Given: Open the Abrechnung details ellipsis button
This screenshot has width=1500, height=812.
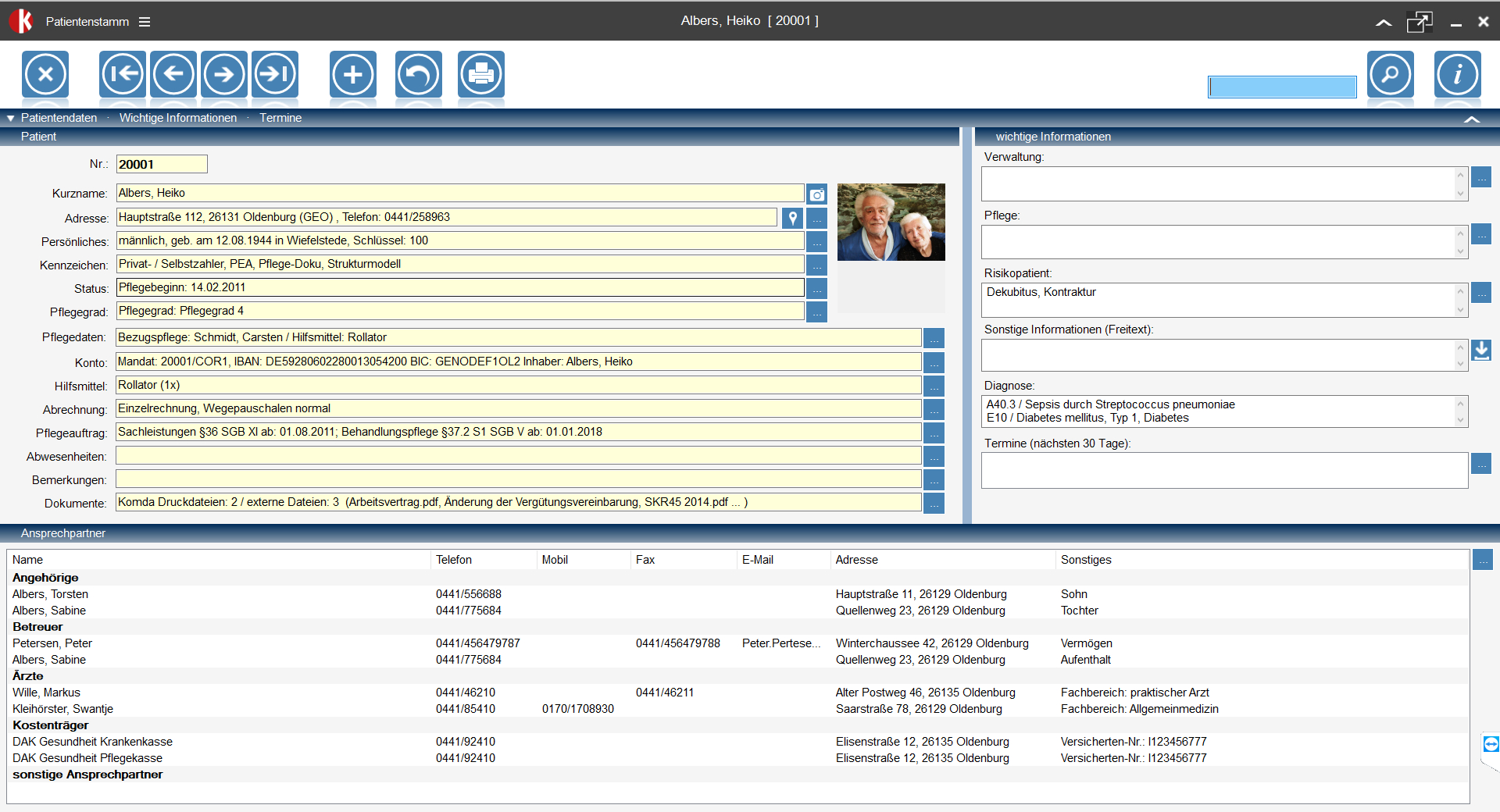Looking at the screenshot, I should [x=934, y=409].
